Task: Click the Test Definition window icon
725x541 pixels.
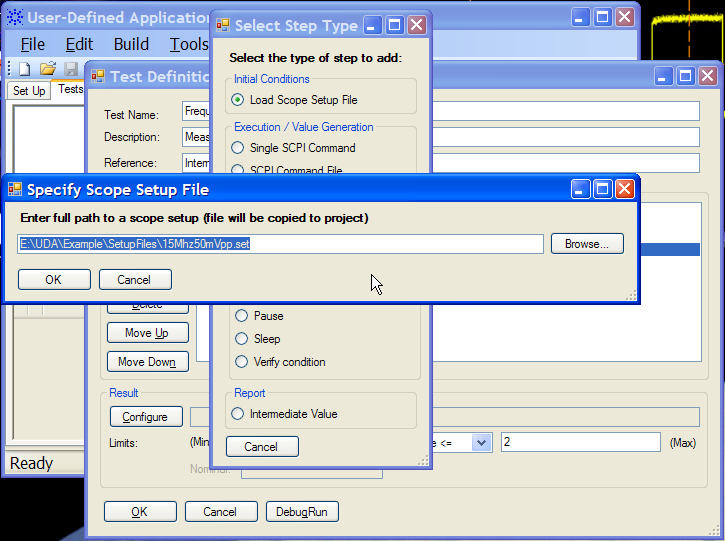Action: [98, 76]
